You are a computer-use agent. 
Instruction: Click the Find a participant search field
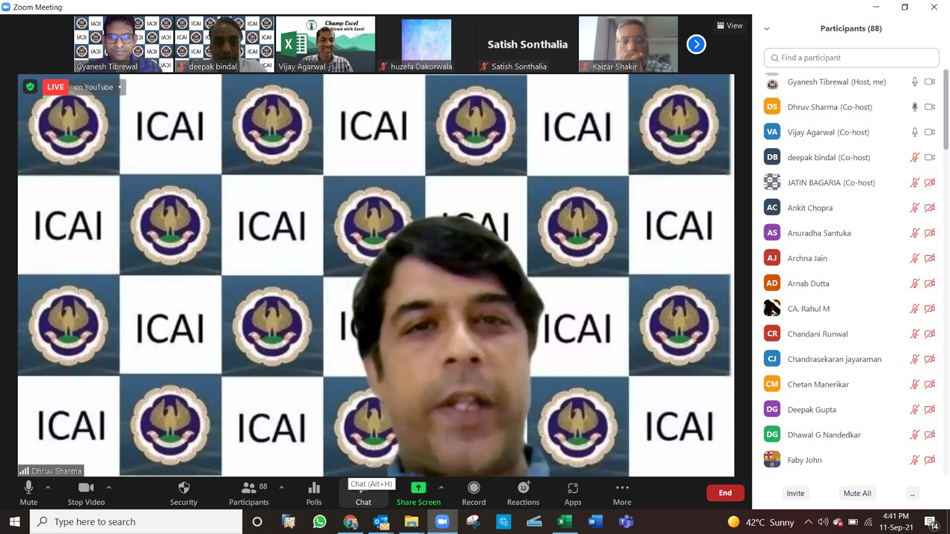(x=851, y=58)
